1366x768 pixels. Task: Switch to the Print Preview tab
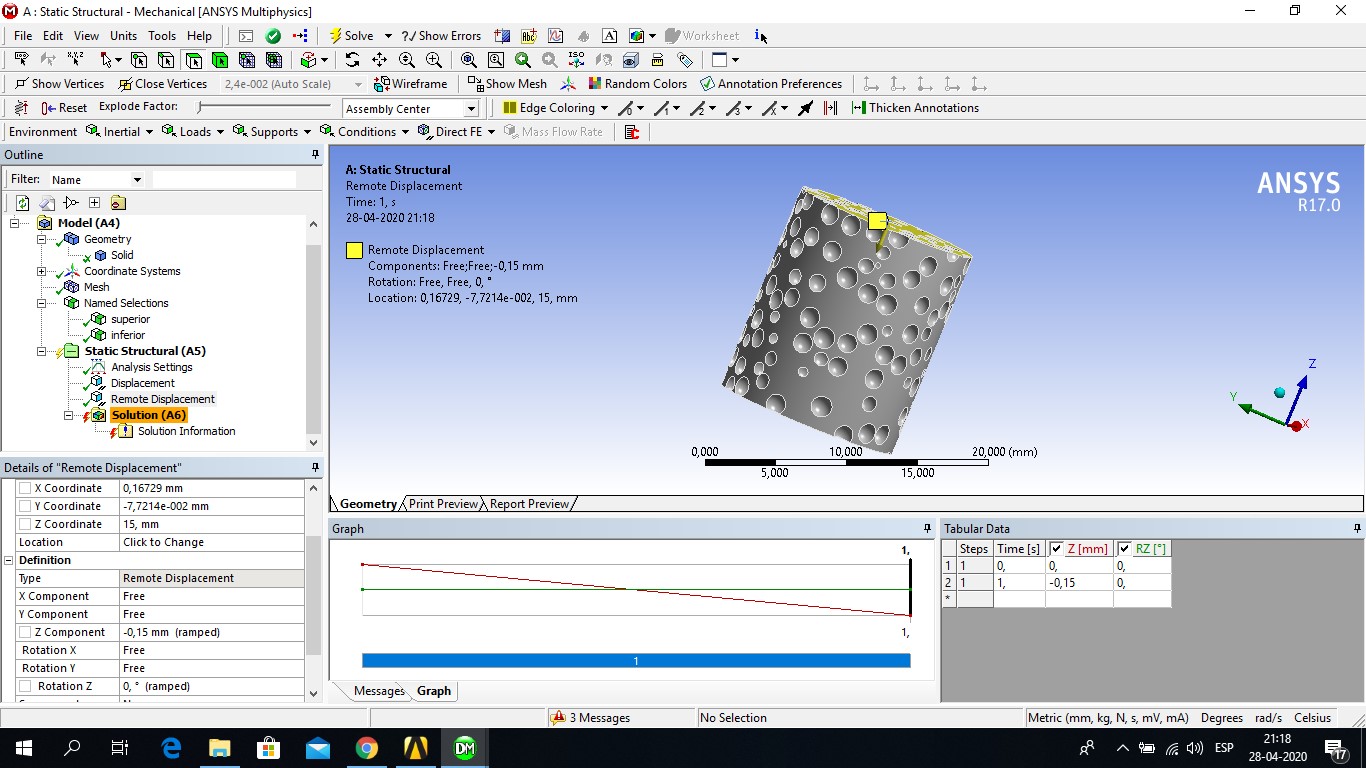443,504
